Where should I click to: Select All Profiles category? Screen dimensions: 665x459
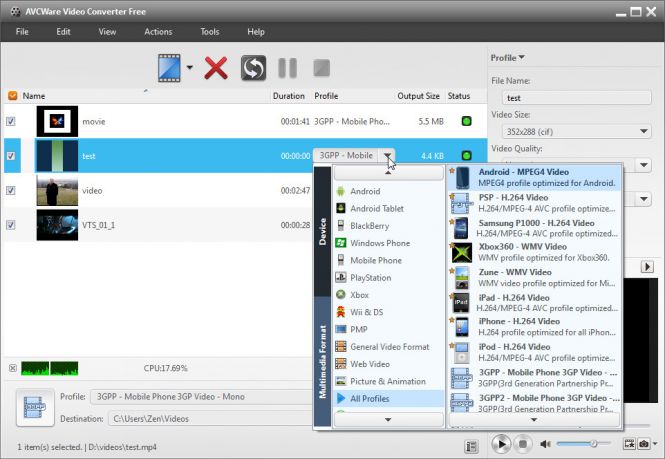pos(369,398)
